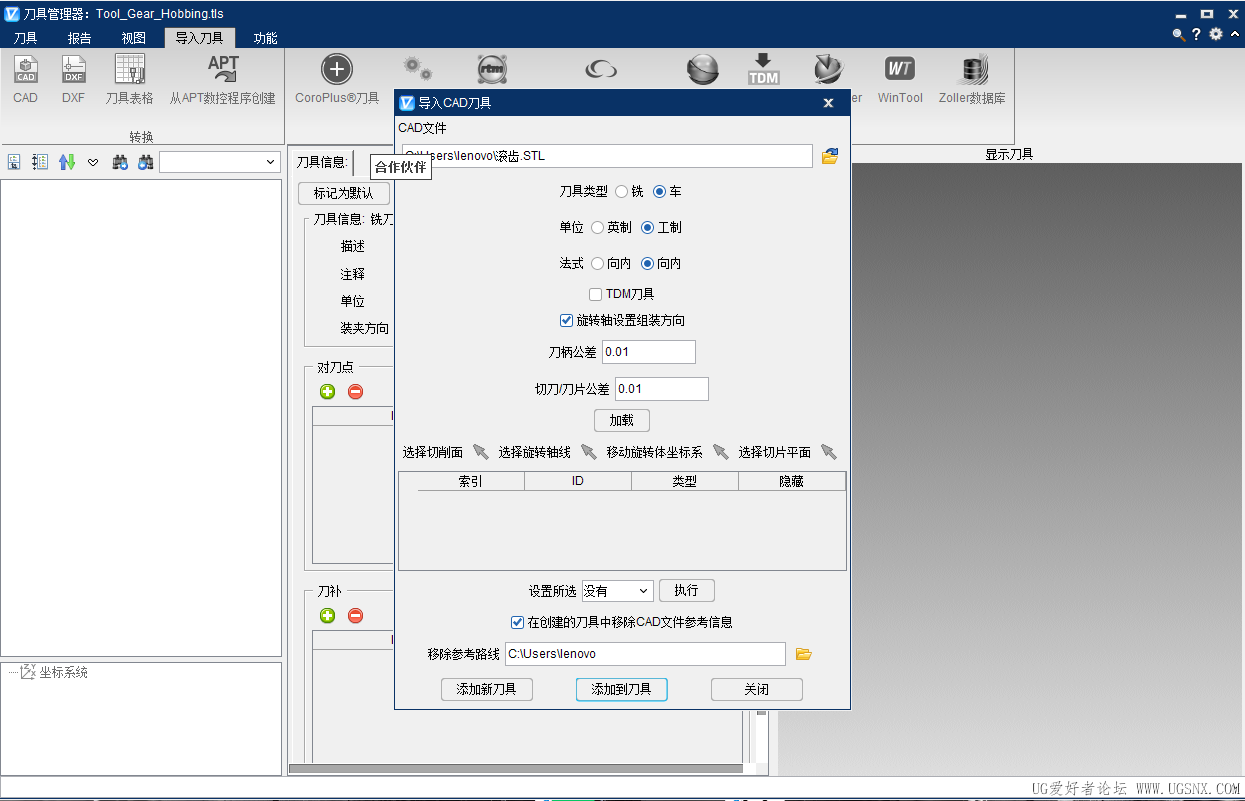Open the settings gear in the title bar
Viewport: 1245px width, 801px height.
[x=1216, y=34]
